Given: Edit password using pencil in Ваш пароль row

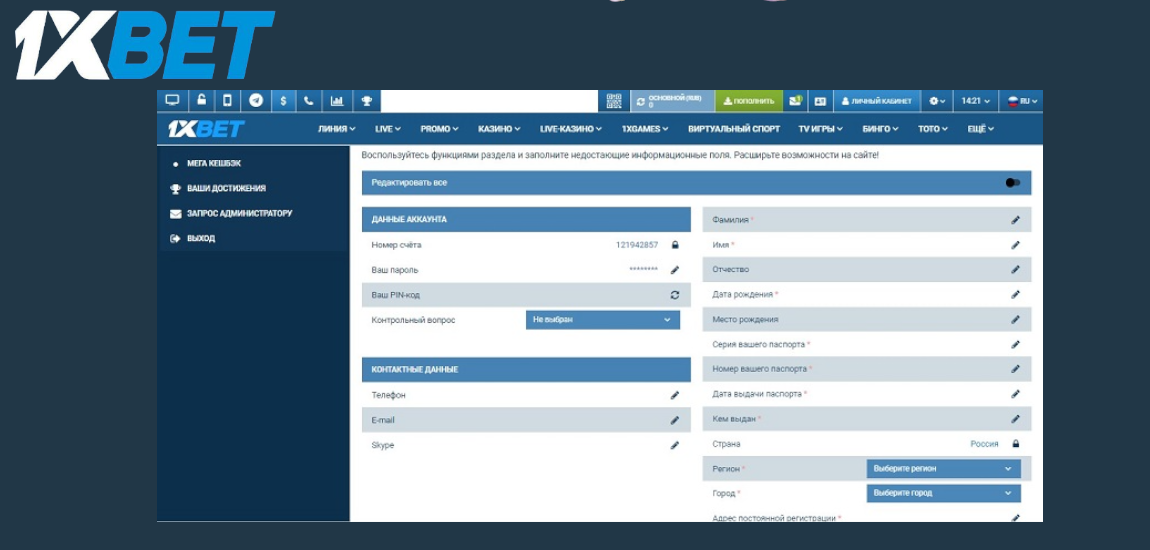Looking at the screenshot, I should tap(675, 270).
